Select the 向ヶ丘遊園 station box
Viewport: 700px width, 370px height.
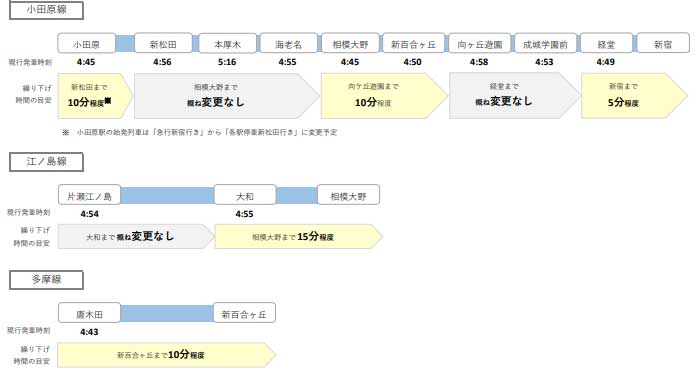pyautogui.click(x=479, y=44)
